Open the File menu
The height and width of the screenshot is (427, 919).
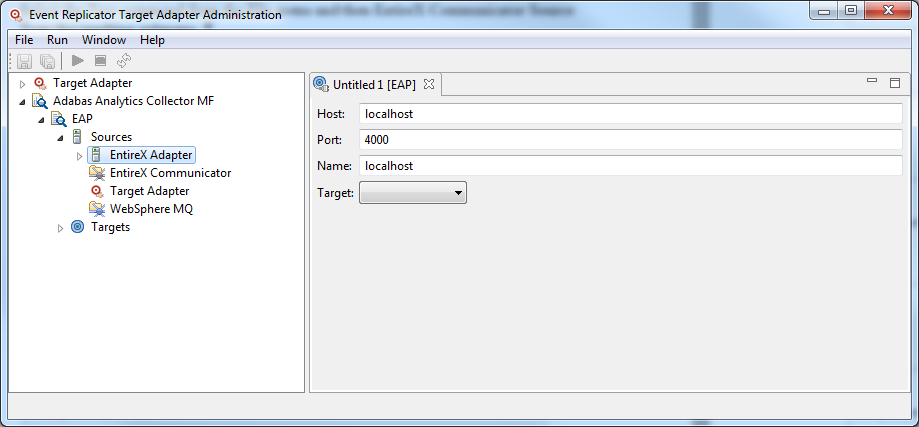(24, 40)
